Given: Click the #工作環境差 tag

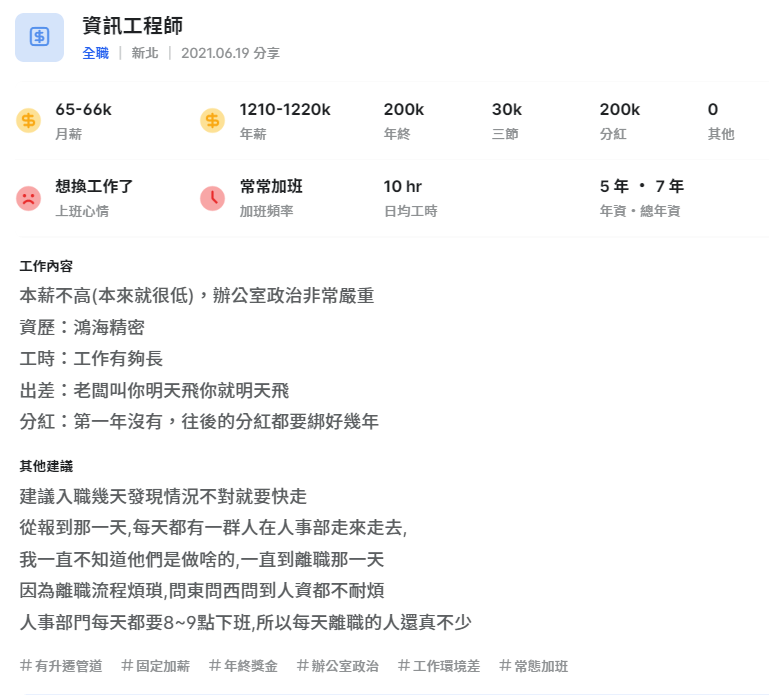Looking at the screenshot, I should click(x=439, y=666).
